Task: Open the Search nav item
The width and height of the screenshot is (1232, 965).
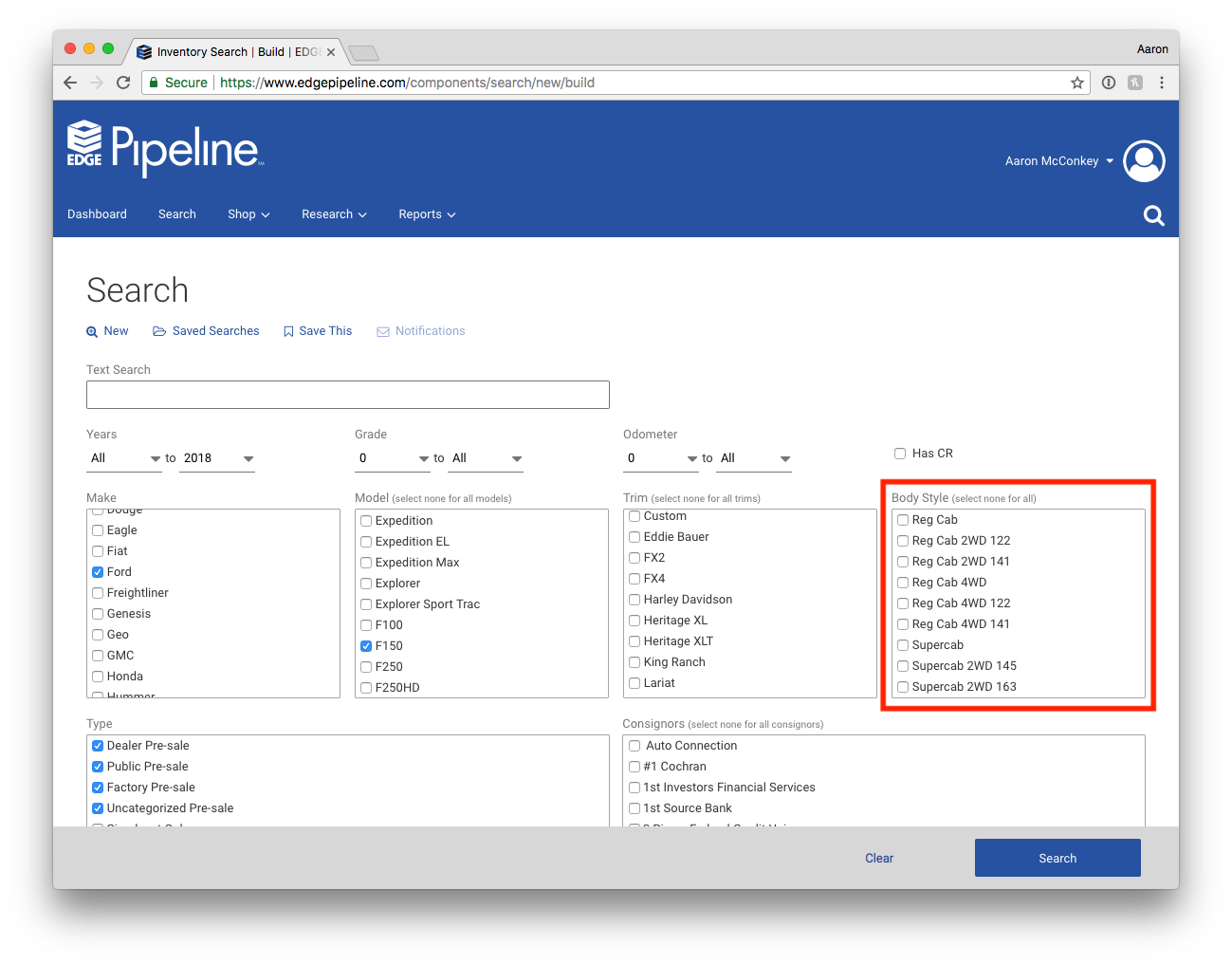Action: pos(177,214)
